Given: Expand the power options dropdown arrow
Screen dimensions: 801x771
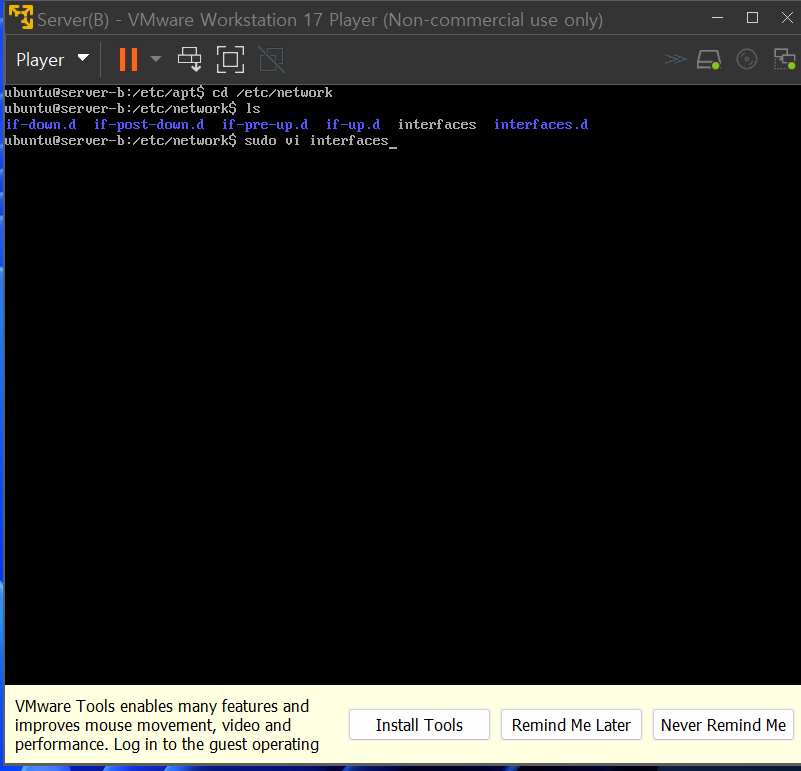Looking at the screenshot, I should (x=156, y=59).
